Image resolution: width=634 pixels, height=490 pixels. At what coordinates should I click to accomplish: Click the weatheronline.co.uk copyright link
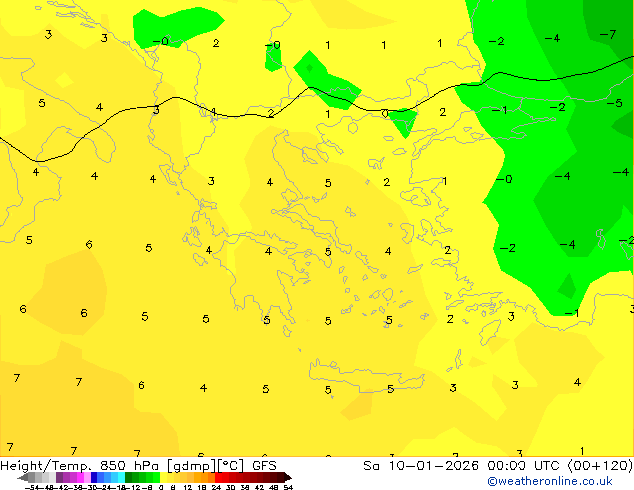point(550,481)
